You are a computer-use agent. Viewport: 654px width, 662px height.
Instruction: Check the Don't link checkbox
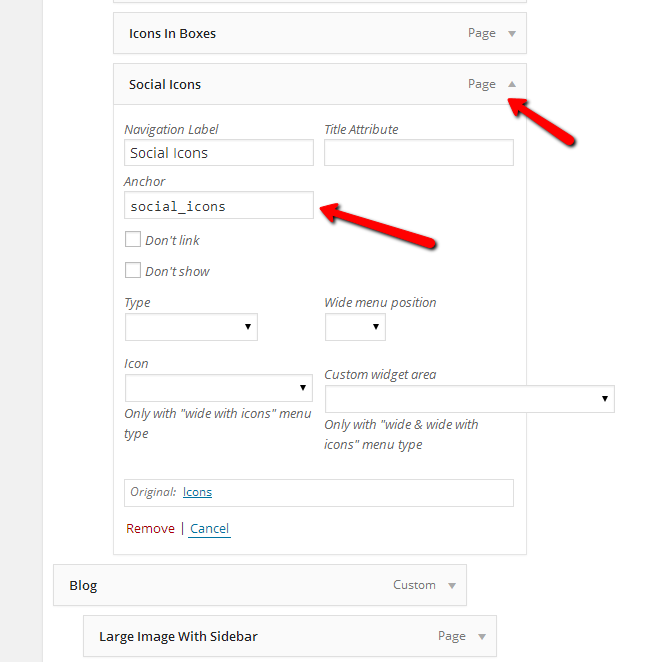coord(132,240)
